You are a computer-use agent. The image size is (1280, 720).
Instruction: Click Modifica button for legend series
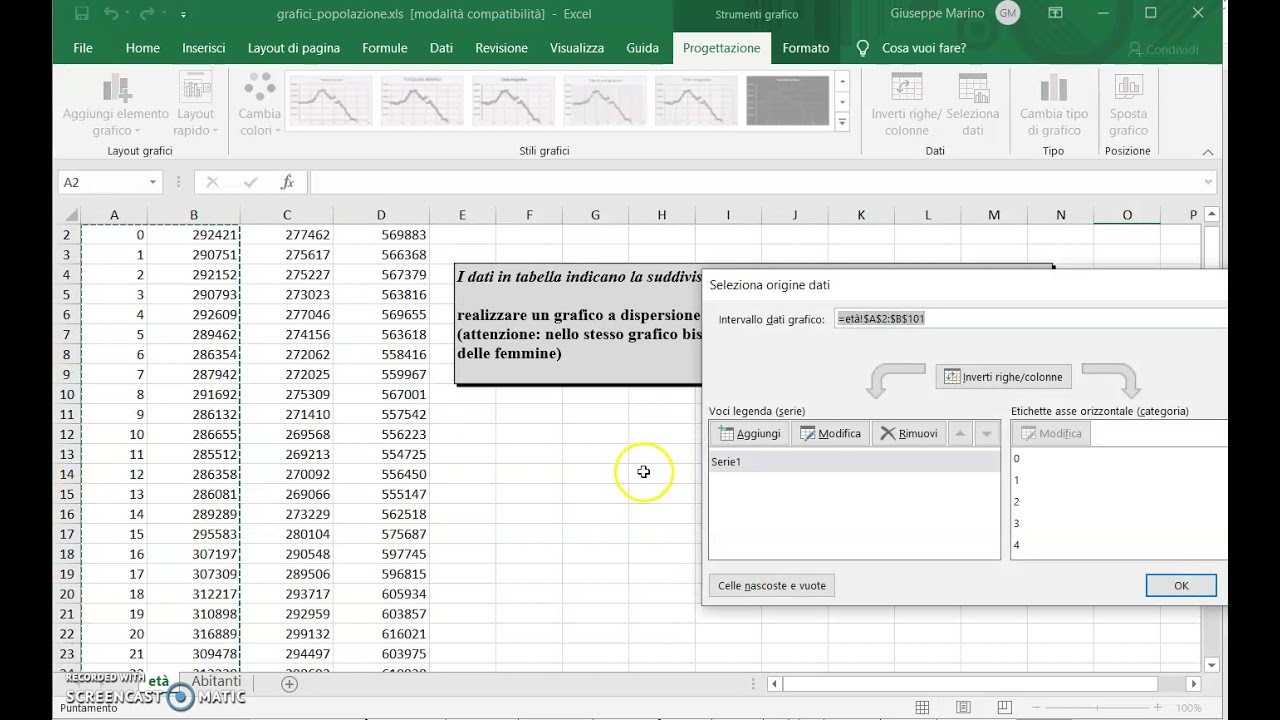click(830, 433)
